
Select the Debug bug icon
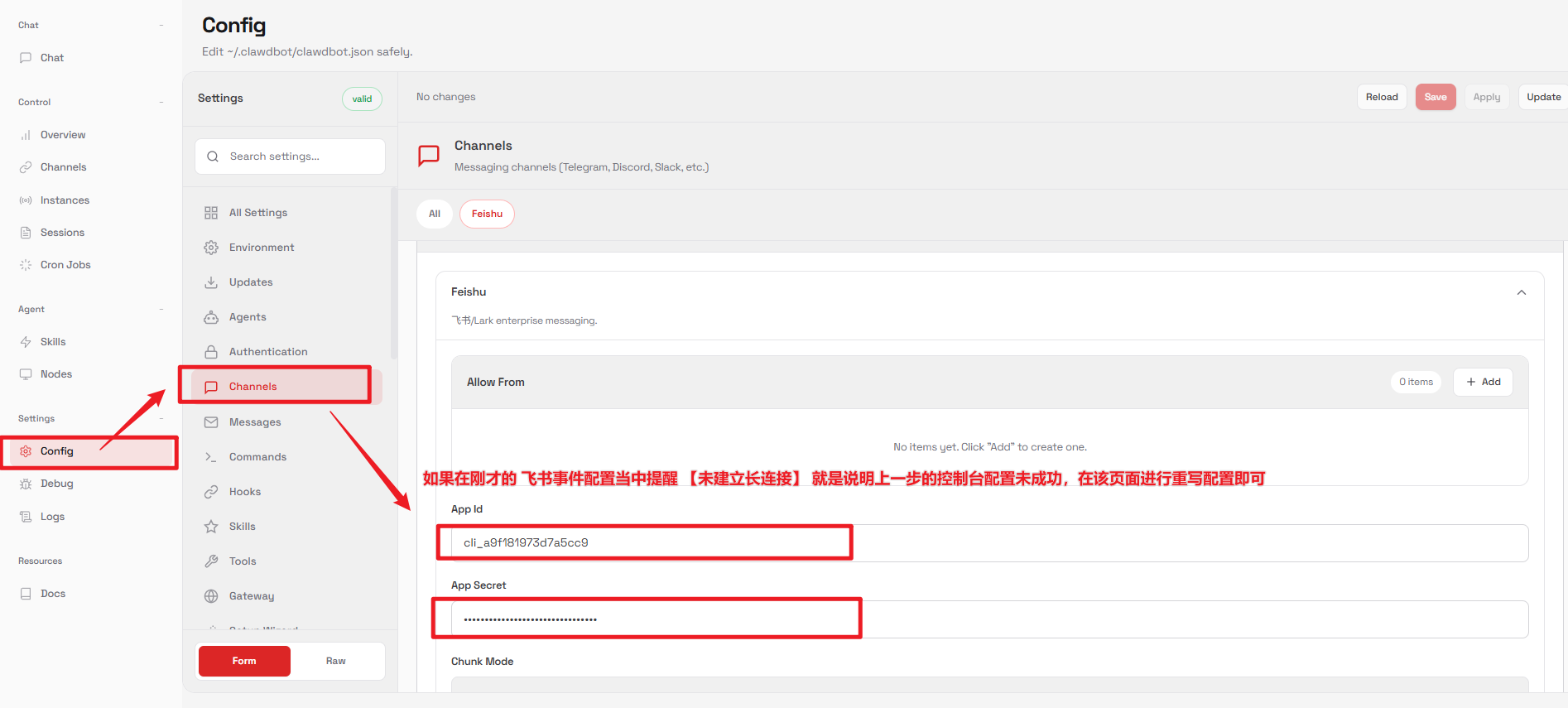tap(26, 484)
